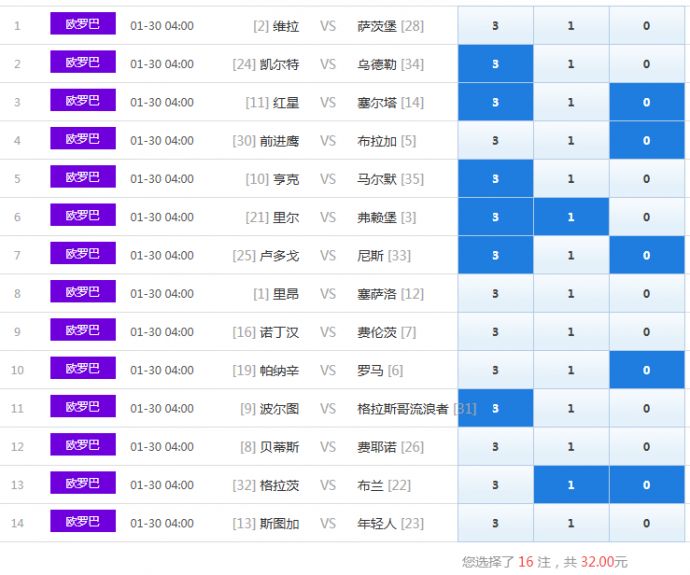Open the 格拉斯哥流浪者 away team link
The height and width of the screenshot is (575, 690).
[x=403, y=409]
